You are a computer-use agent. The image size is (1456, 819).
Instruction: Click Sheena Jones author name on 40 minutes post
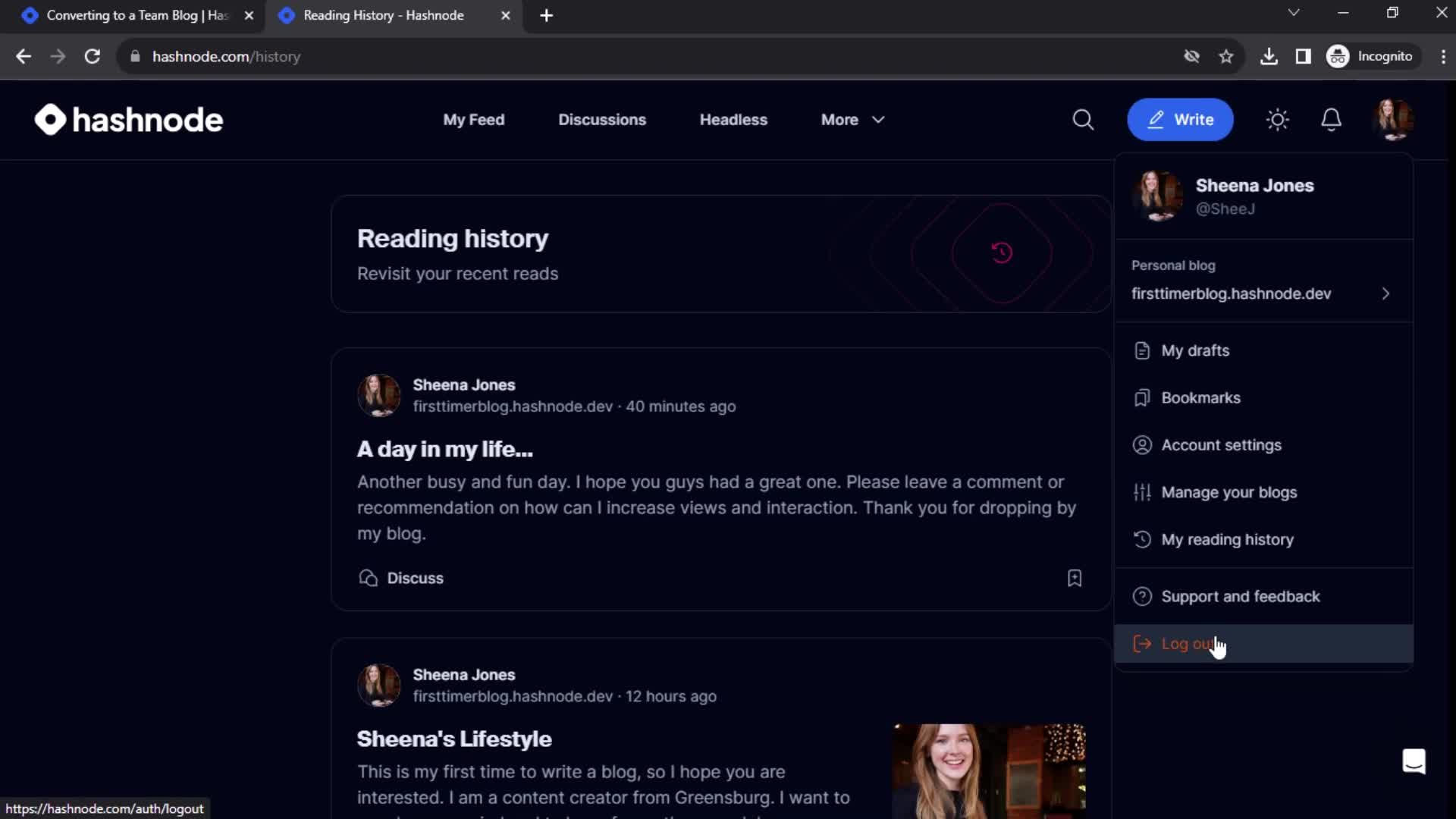coord(463,385)
